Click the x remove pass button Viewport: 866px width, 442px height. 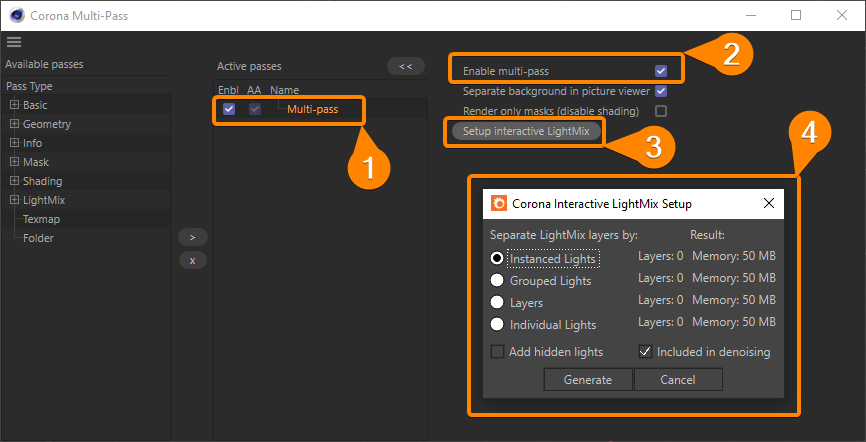[x=193, y=260]
